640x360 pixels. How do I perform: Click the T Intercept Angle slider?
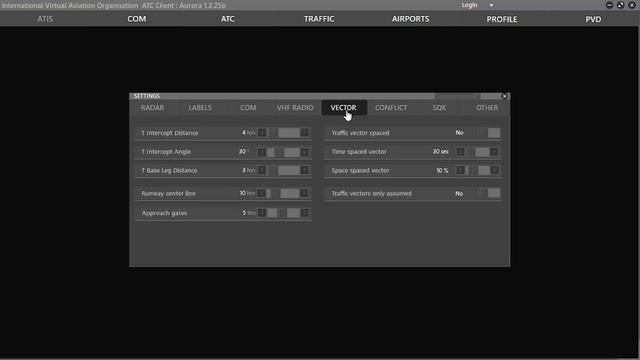(283, 152)
